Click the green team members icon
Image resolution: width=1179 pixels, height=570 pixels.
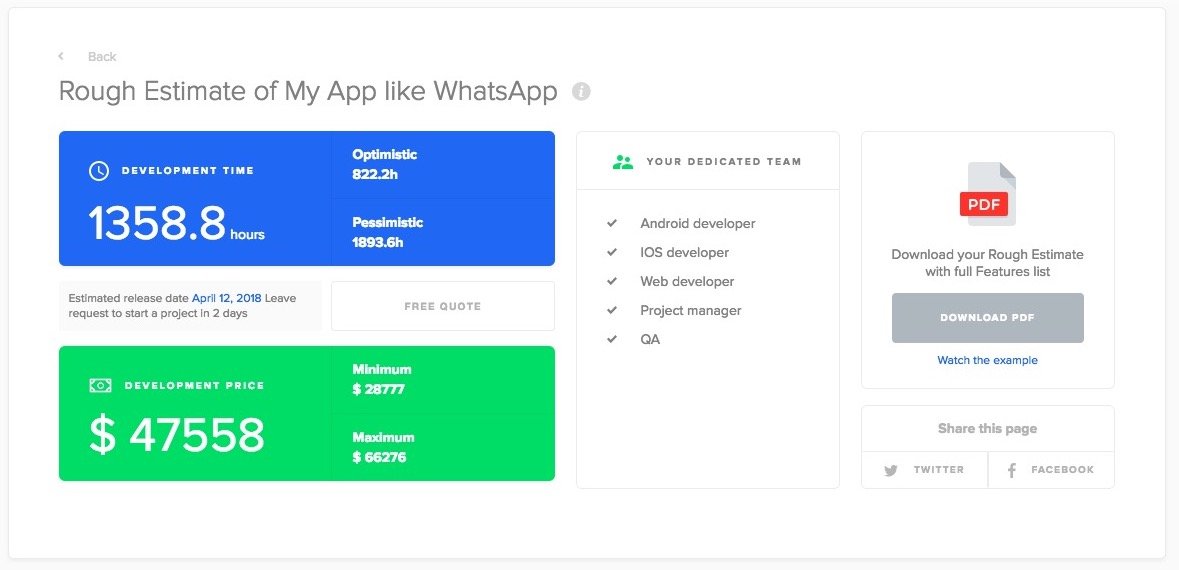[623, 161]
